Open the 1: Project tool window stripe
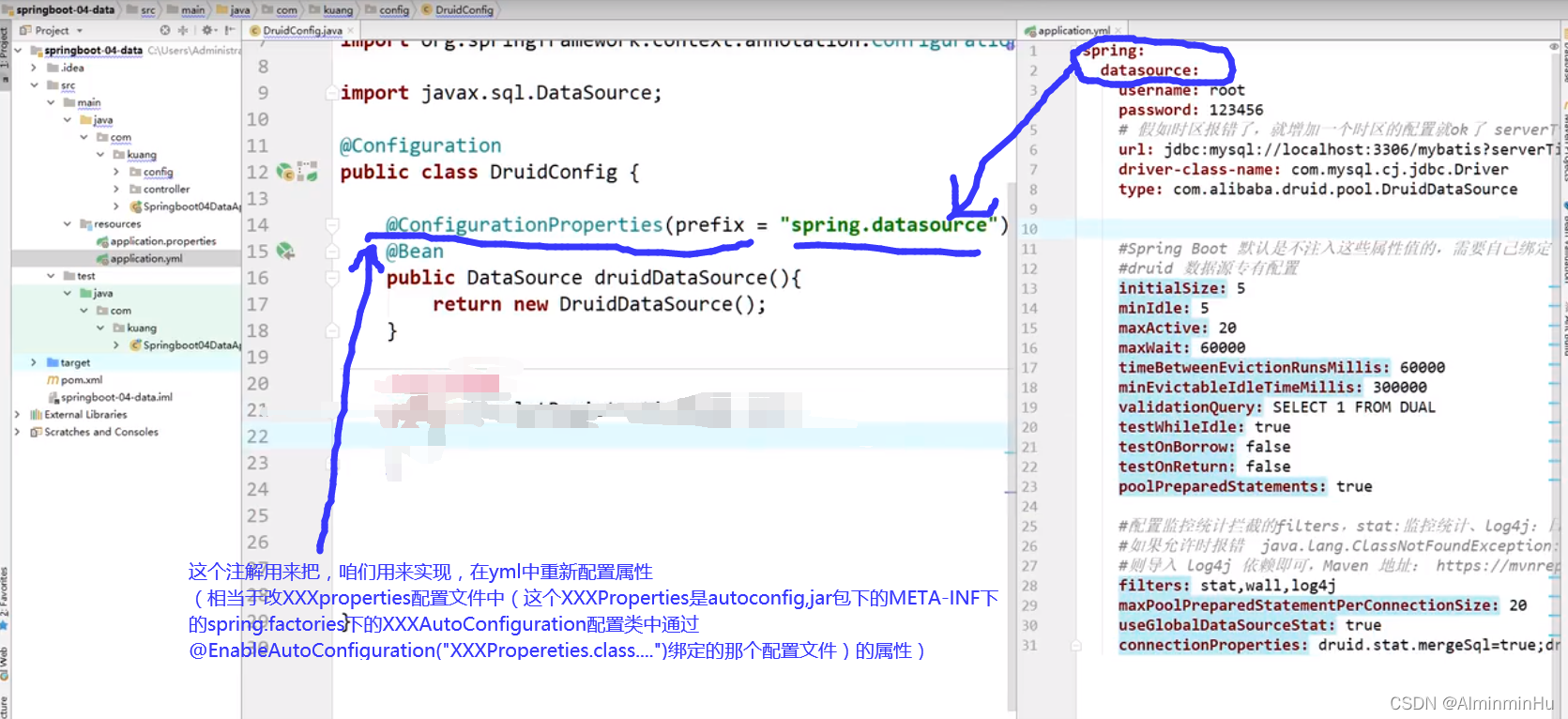Image resolution: width=1568 pixels, height=719 pixels. pyautogui.click(x=5, y=54)
